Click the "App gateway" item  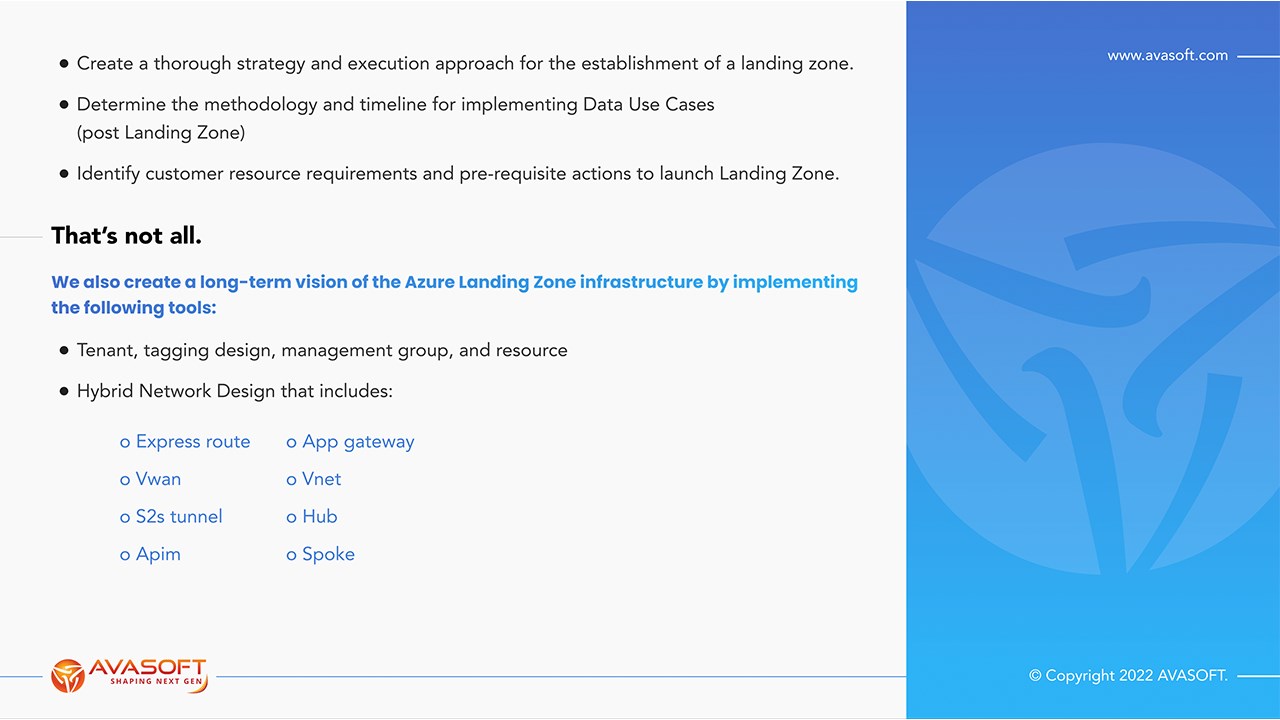pos(350,442)
